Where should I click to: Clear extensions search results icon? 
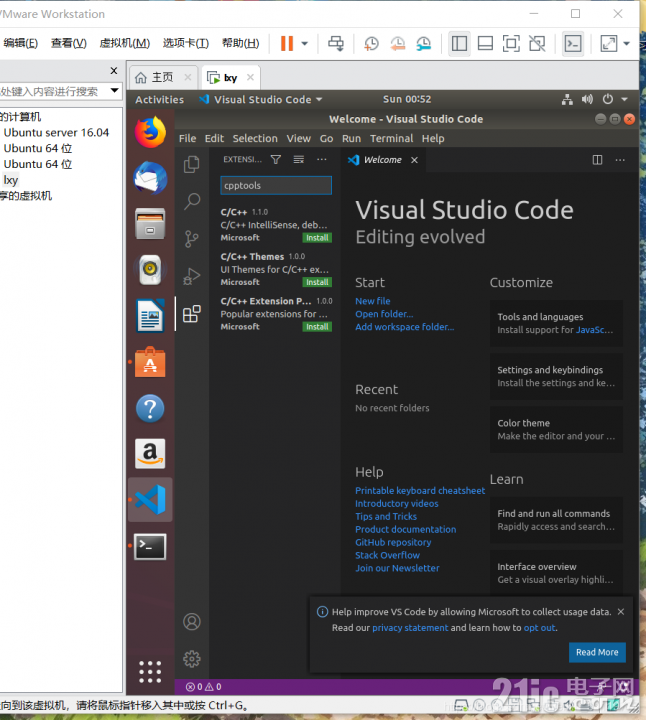point(298,159)
